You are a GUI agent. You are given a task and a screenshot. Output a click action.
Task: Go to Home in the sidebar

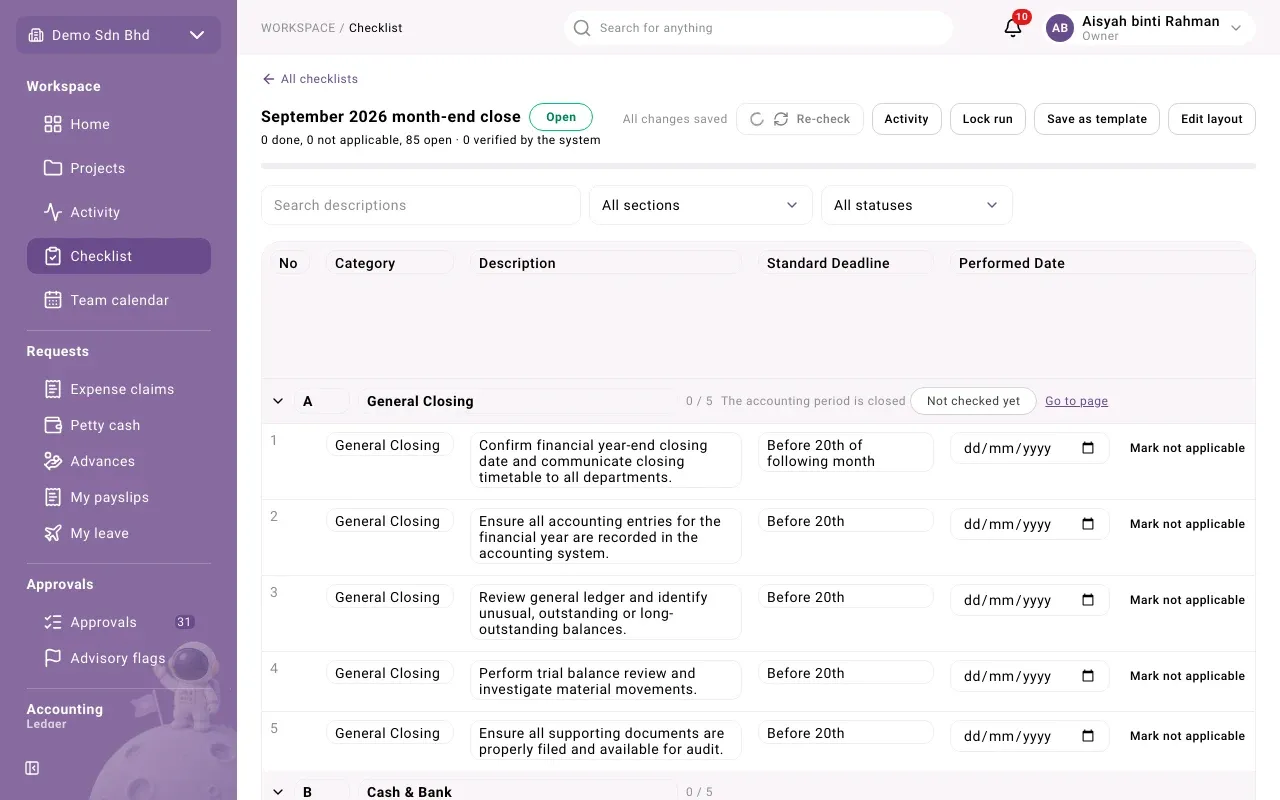point(119,124)
